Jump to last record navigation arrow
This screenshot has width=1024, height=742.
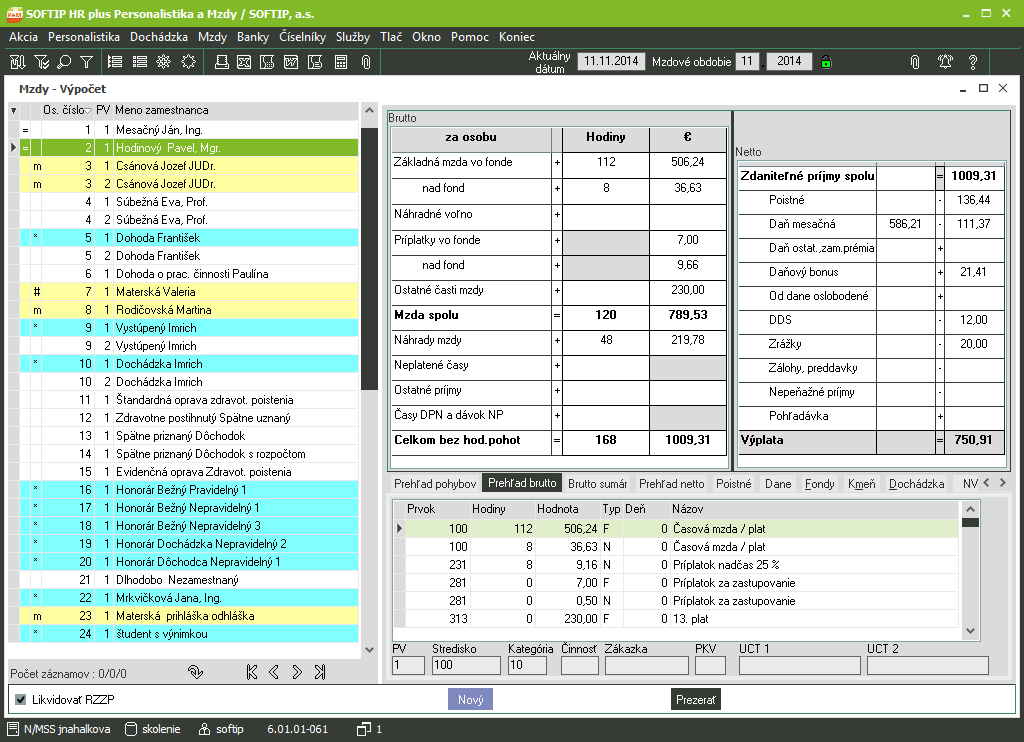point(320,672)
